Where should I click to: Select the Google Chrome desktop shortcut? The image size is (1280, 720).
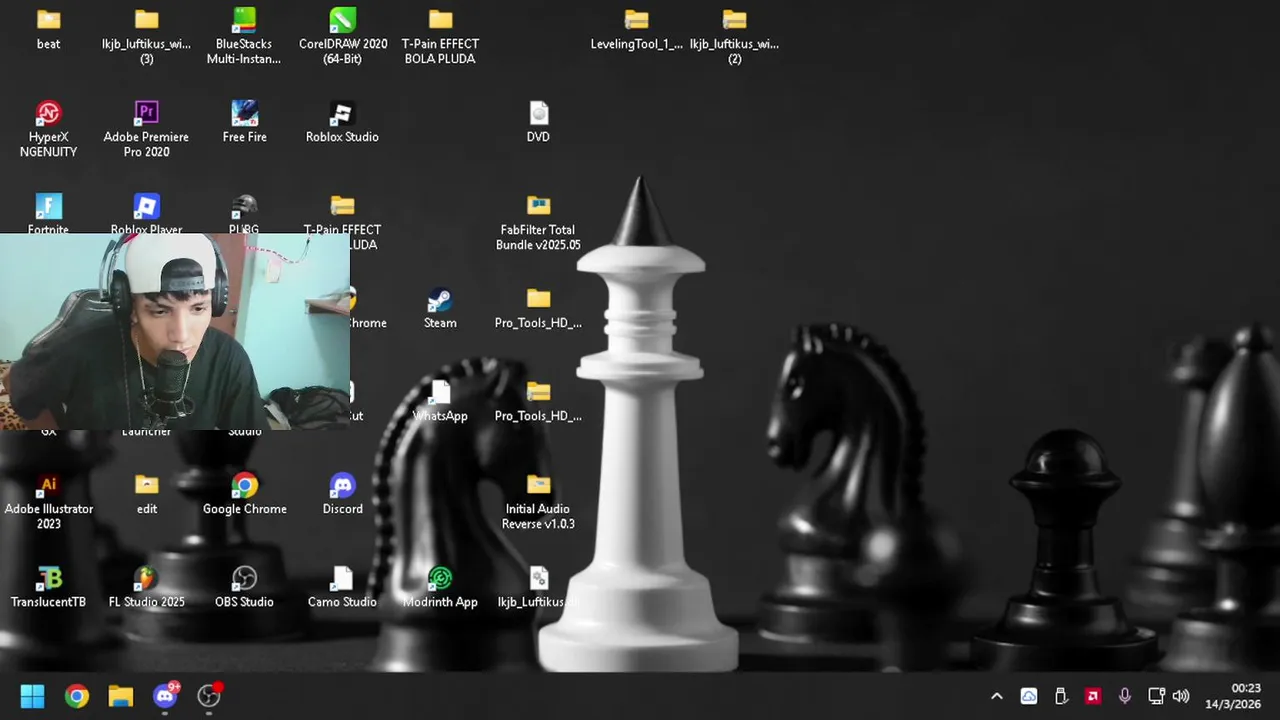coord(244,495)
